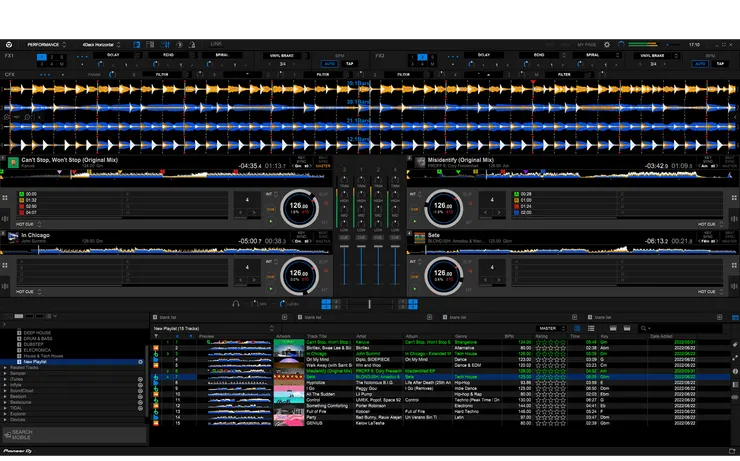
Task: Select the DRUM & BASS playlist in tree
Action: coord(40,338)
